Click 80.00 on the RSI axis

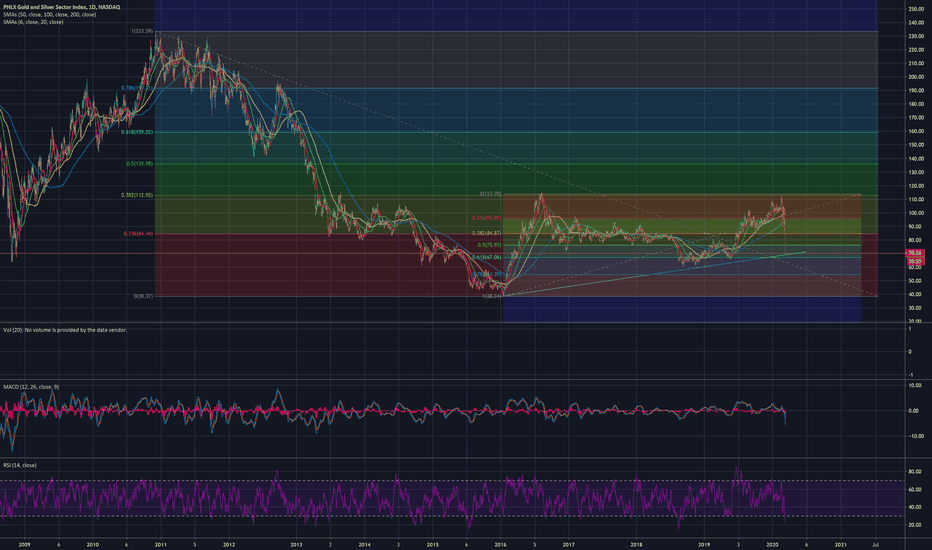(915, 472)
